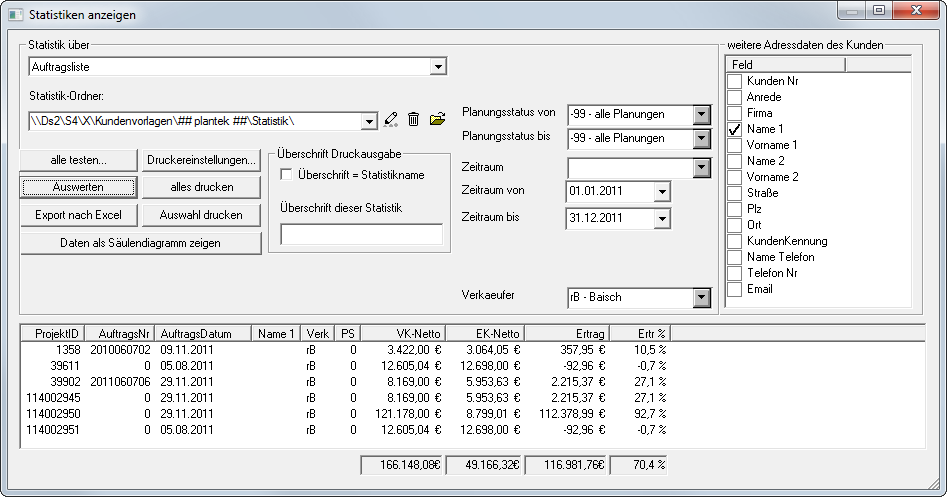Open the 'Verkaeufer' dropdown showing rB - Baisch
Screen dimensions: 947x497
coord(700,298)
